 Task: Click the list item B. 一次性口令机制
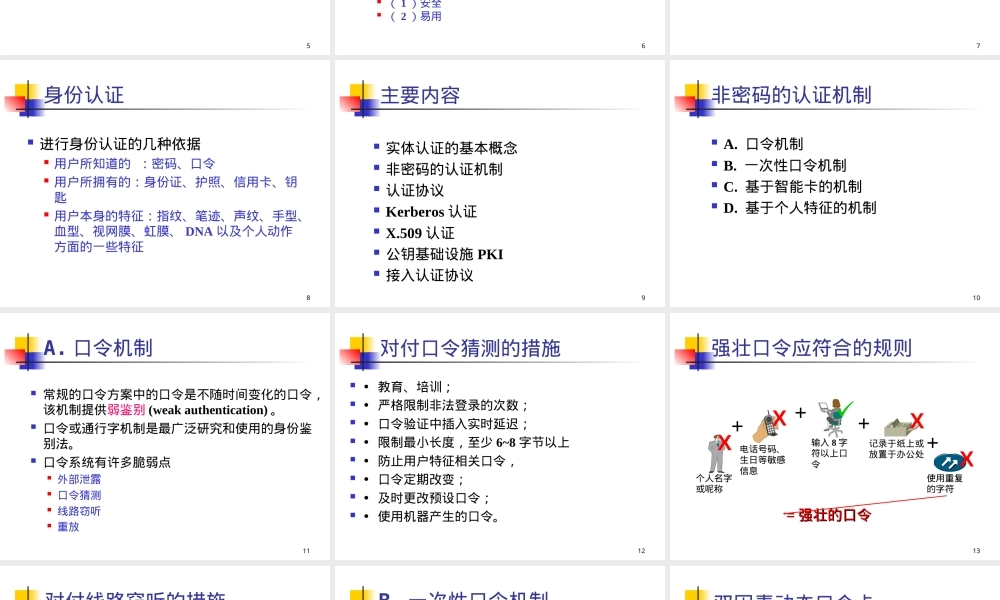click(x=784, y=165)
